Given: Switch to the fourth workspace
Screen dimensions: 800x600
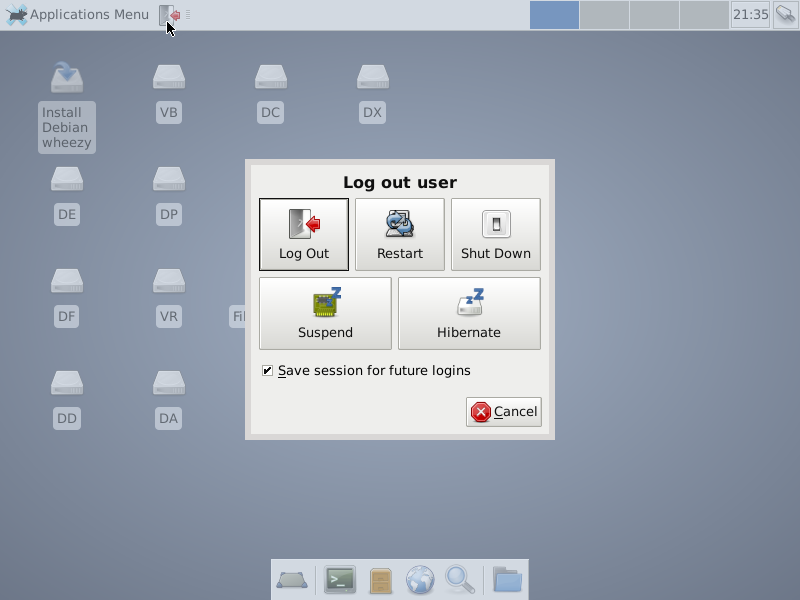Looking at the screenshot, I should pyautogui.click(x=704, y=15).
